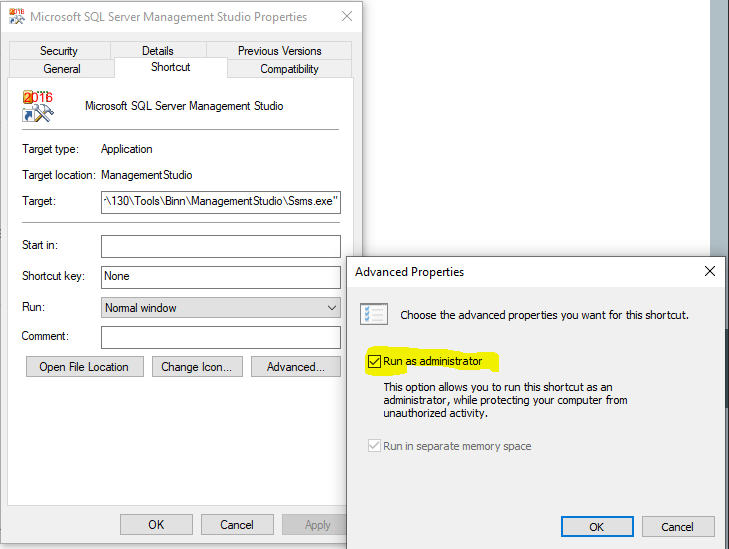Screen dimensions: 729x549
Task: Click the Start in input field
Action: coord(221,246)
